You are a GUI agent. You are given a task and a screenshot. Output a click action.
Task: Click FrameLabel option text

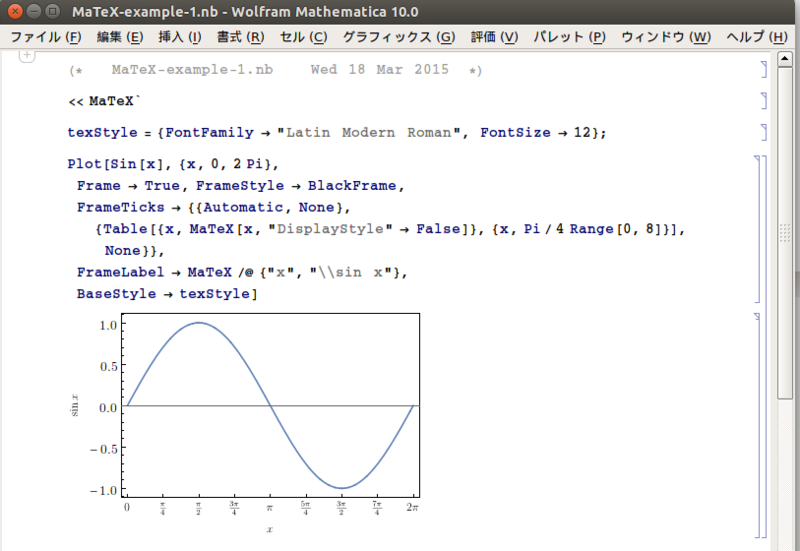coord(121,272)
